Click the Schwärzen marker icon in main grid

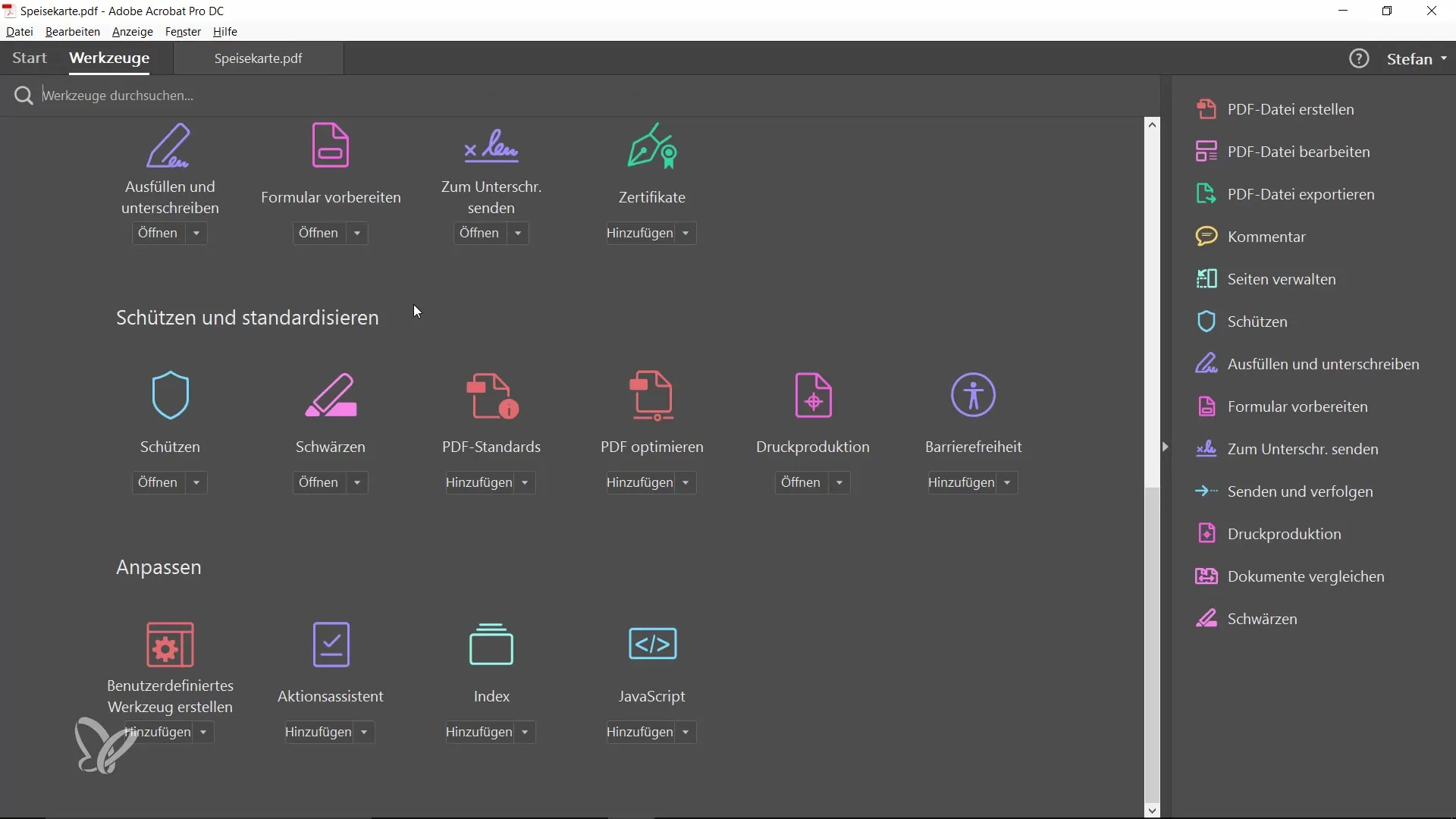331,395
